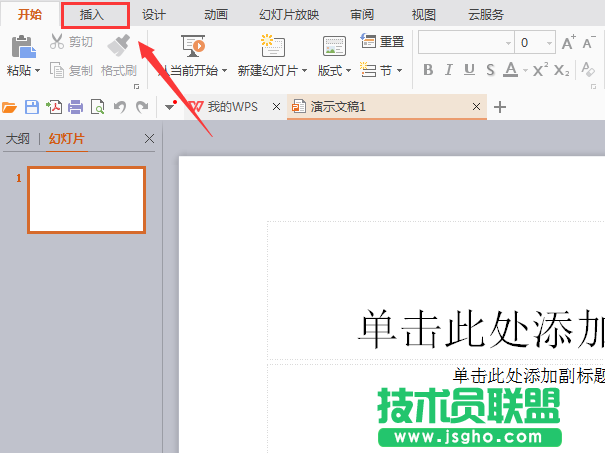This screenshot has width=605, height=453.
Task: Switch to the 幻灯片 thumbnails pane
Action: point(66,139)
